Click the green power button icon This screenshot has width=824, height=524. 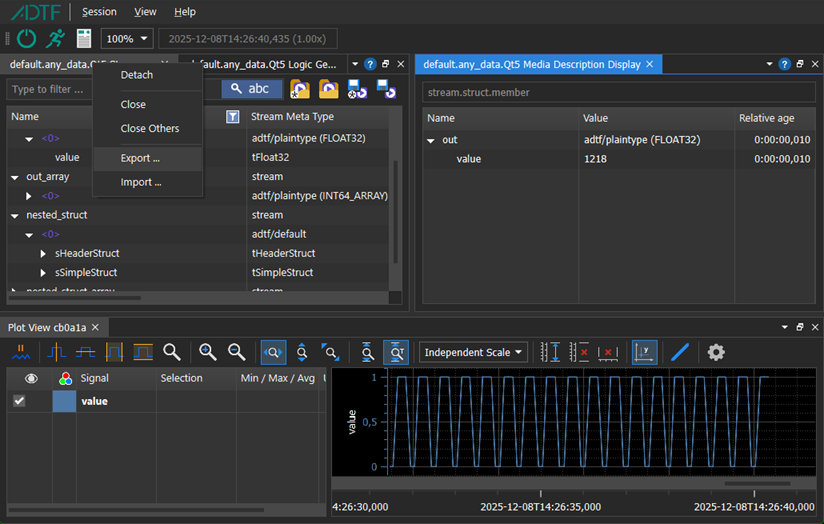[26, 38]
